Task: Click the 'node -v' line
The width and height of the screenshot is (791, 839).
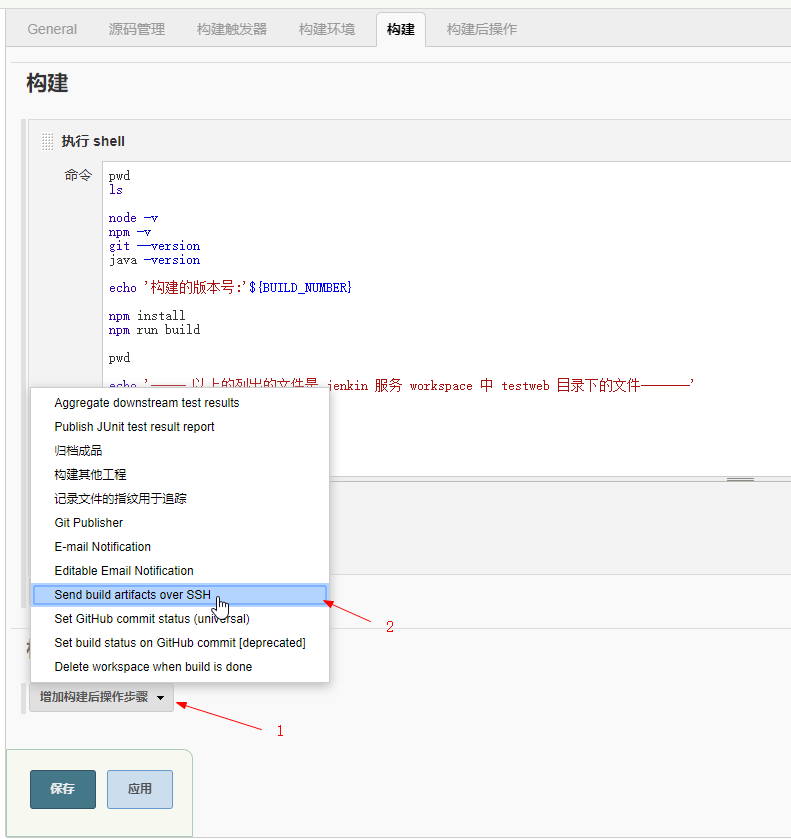Action: 133,218
